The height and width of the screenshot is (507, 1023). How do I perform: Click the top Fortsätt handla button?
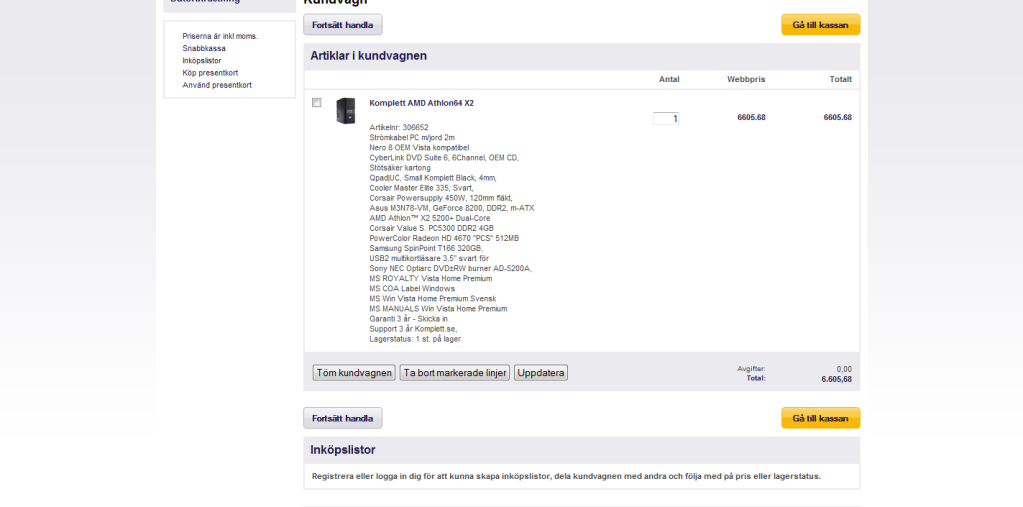342,25
